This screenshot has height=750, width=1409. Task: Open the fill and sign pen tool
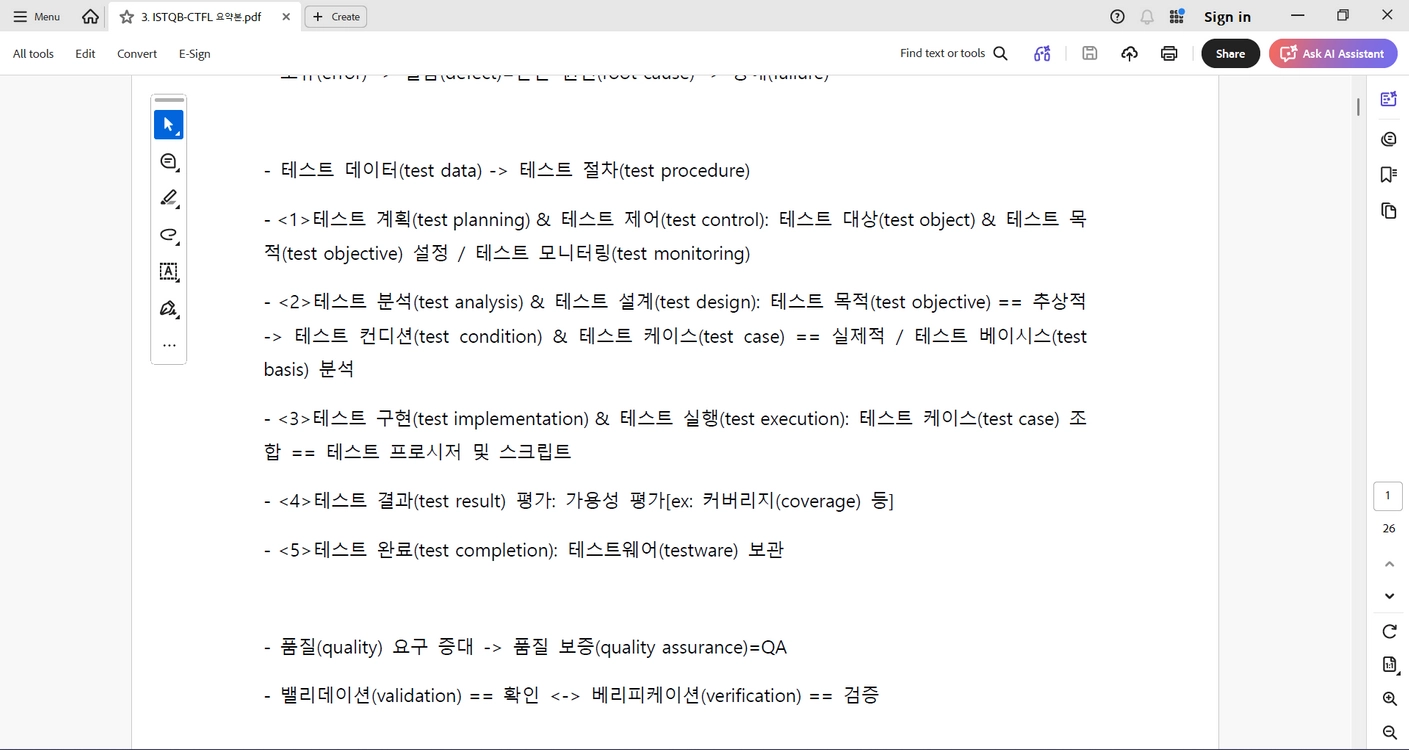point(168,308)
